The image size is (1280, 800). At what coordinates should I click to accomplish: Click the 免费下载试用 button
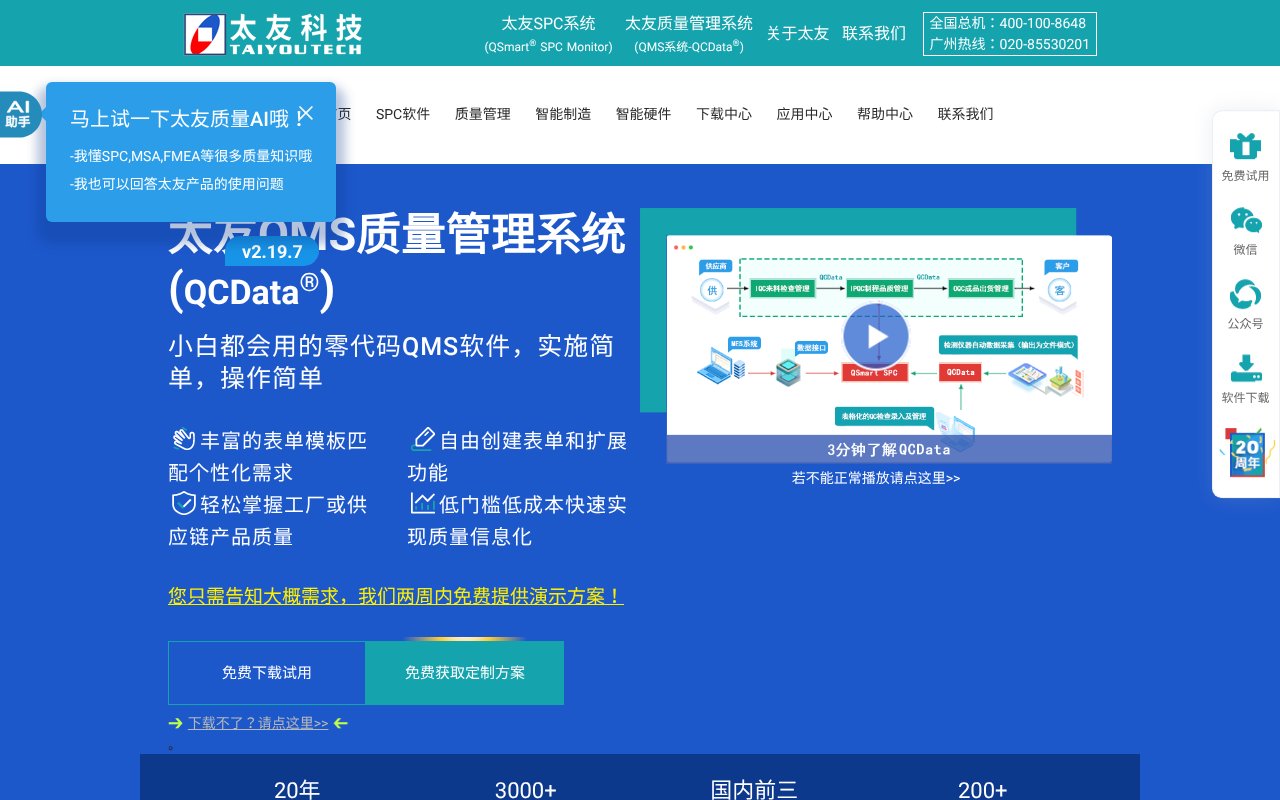(266, 672)
